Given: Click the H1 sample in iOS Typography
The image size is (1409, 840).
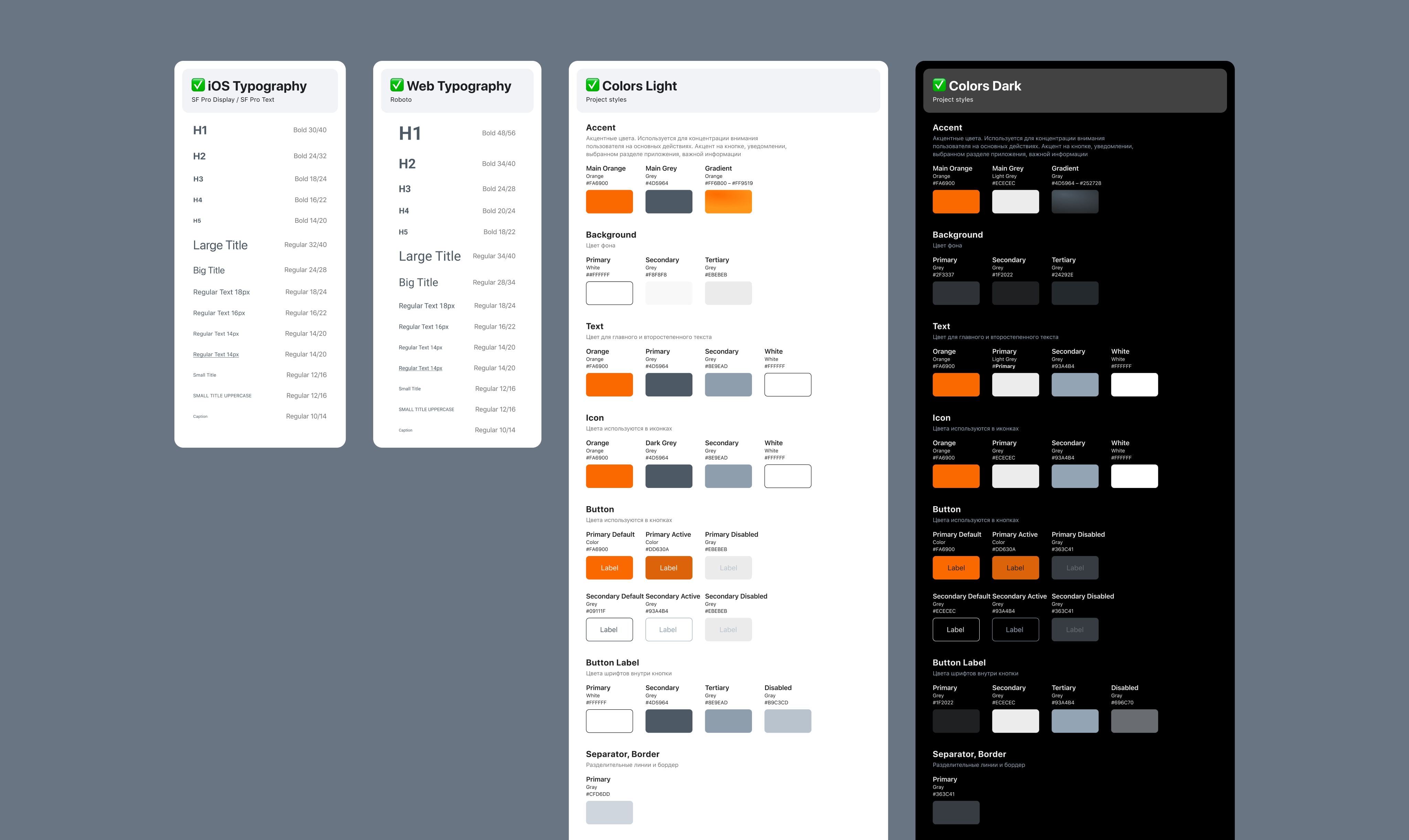Looking at the screenshot, I should 200,130.
